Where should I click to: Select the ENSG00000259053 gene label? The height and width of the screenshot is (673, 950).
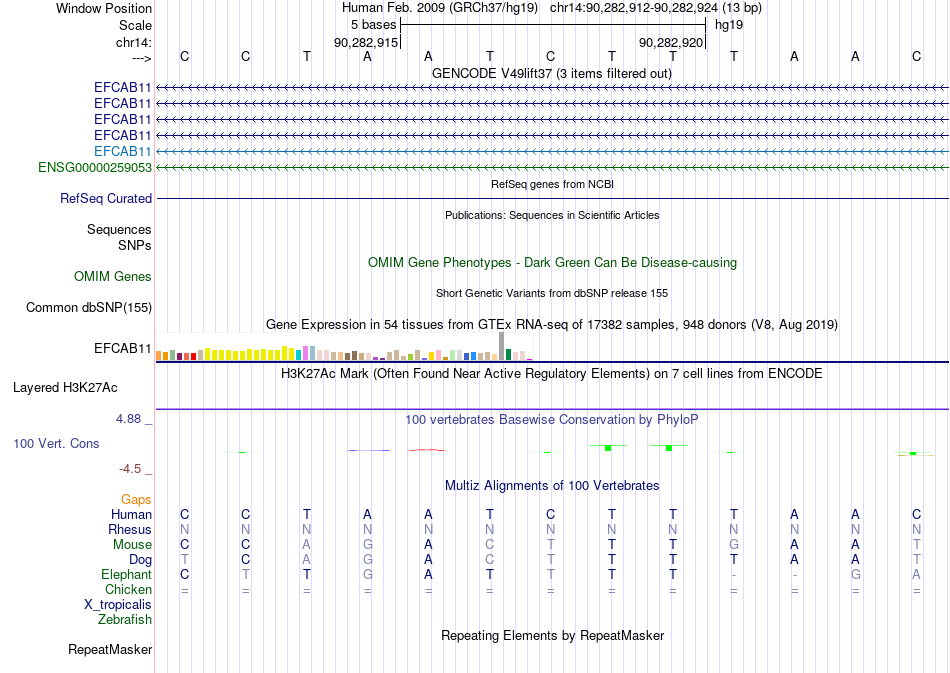[x=95, y=167]
